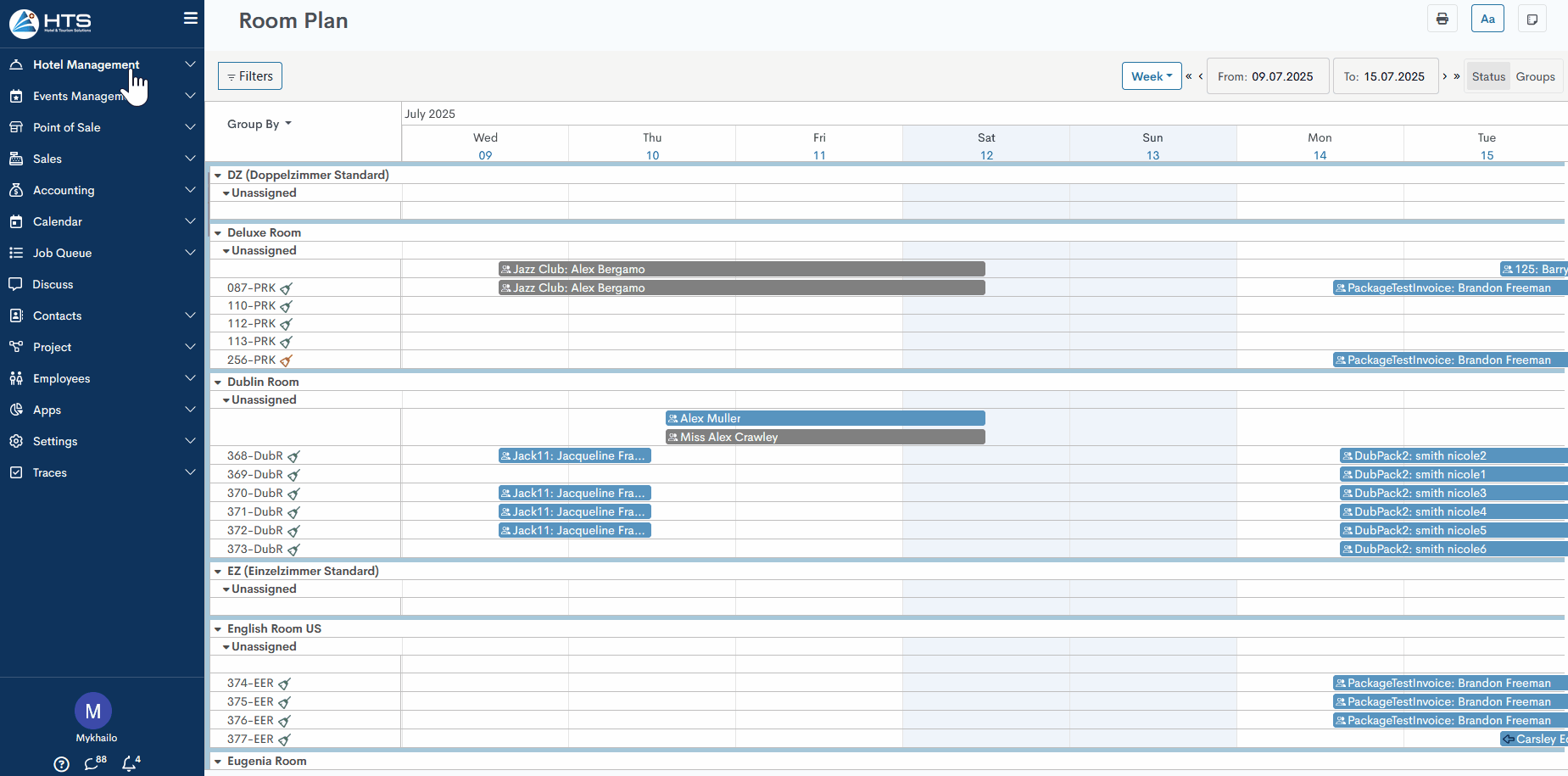Collapse the Dublin Room group
Screen dimensions: 1568x776
tap(218, 382)
